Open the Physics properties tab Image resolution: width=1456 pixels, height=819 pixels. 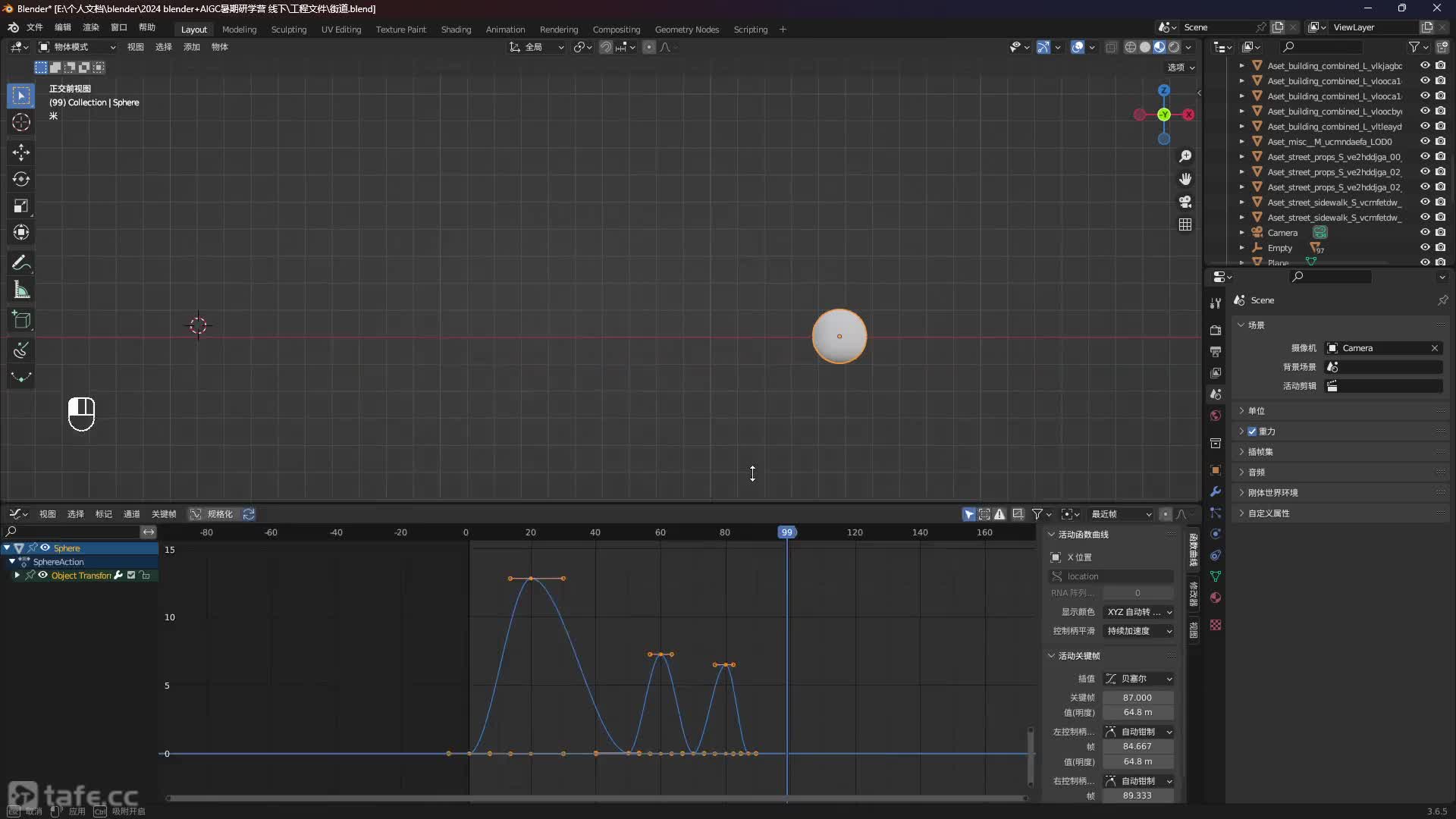coord(1216,534)
